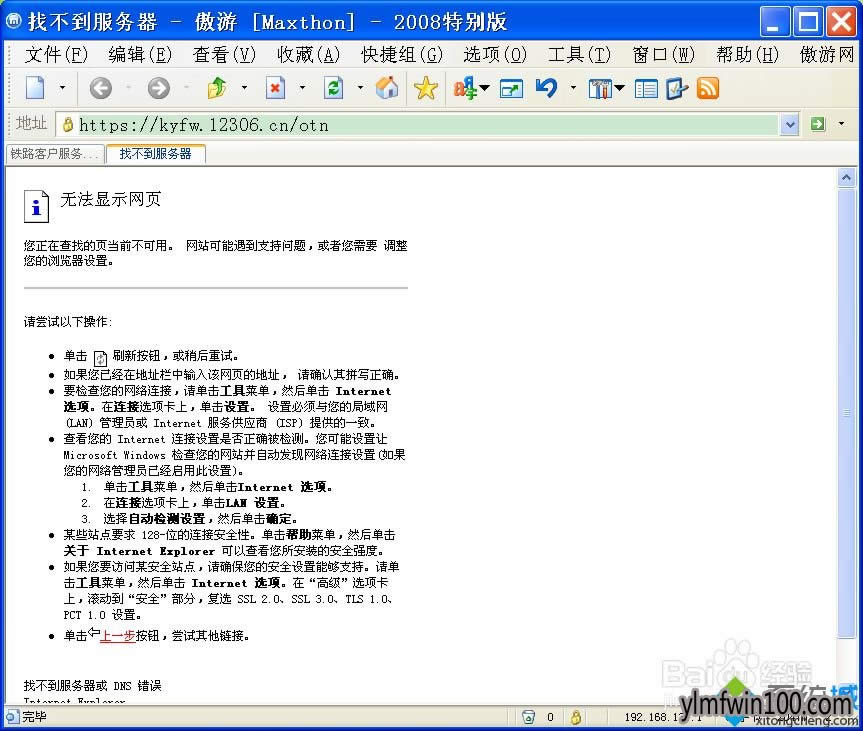Open the 工具 menu
This screenshot has height=731, width=863.
click(x=578, y=55)
